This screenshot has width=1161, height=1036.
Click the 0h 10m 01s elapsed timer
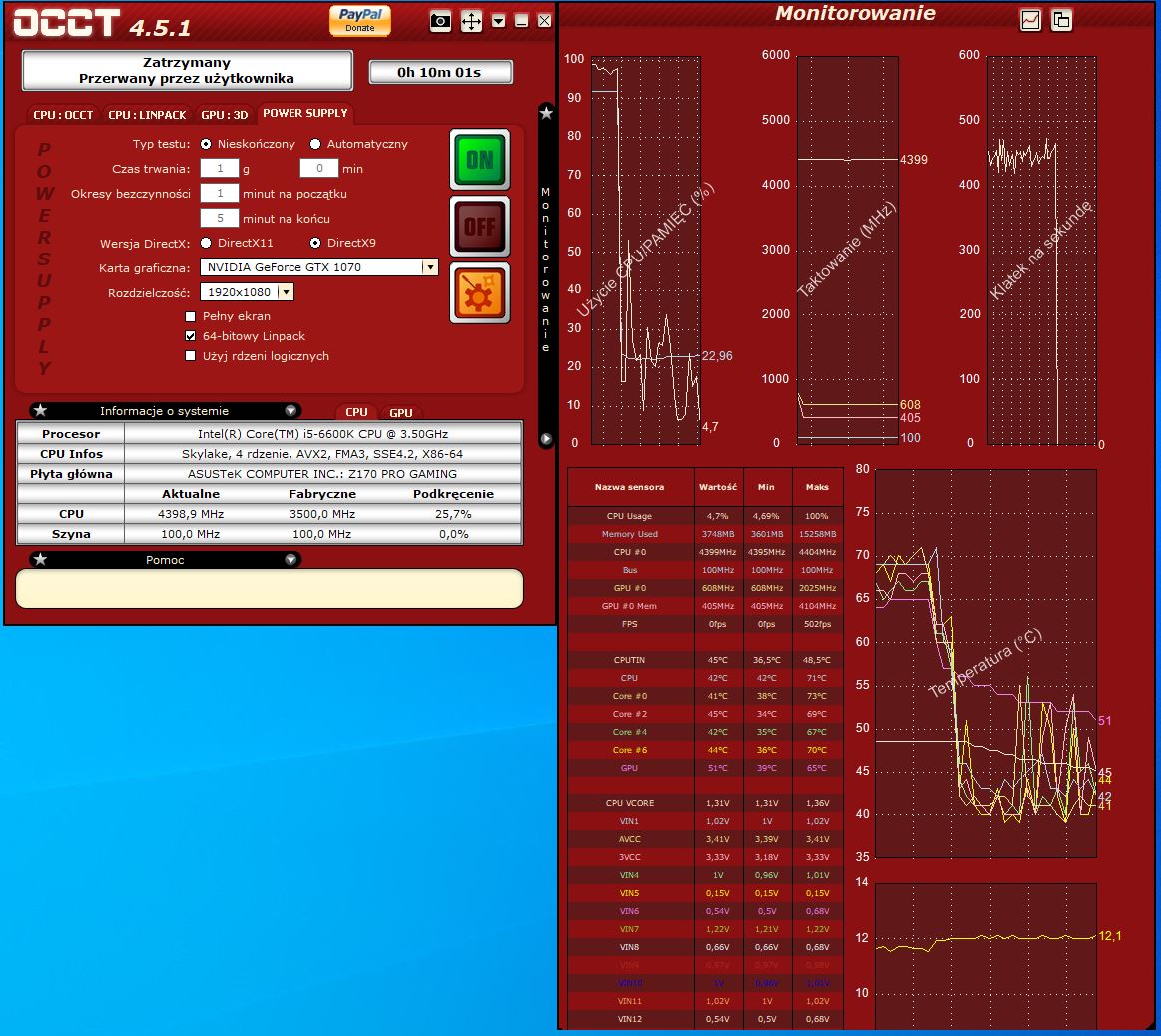[x=440, y=72]
